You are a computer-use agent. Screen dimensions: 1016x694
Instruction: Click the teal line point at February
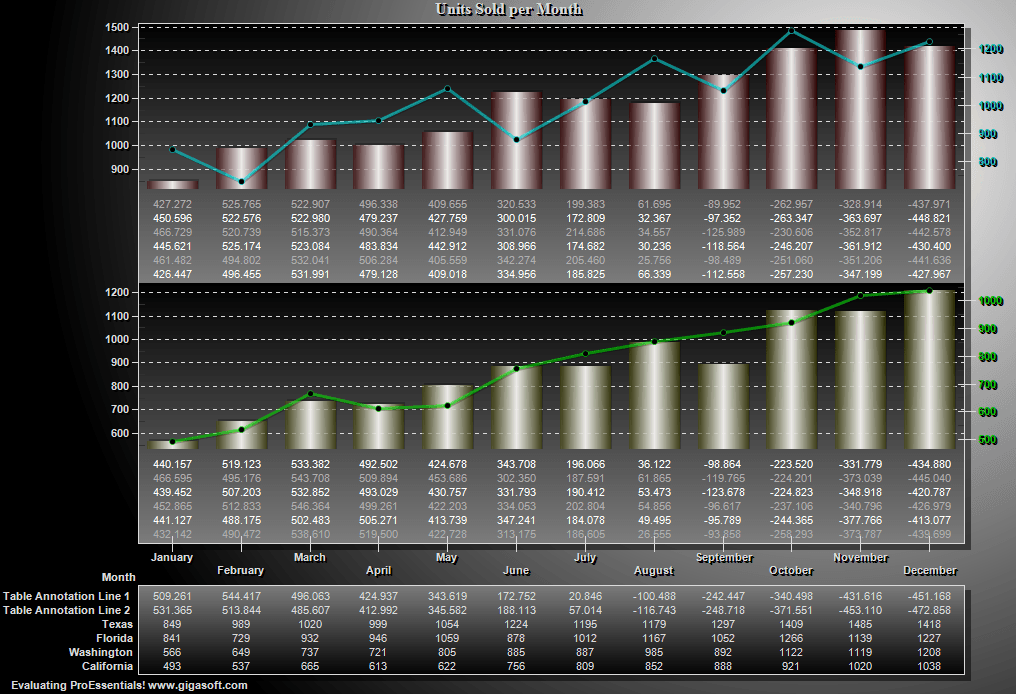(241, 181)
